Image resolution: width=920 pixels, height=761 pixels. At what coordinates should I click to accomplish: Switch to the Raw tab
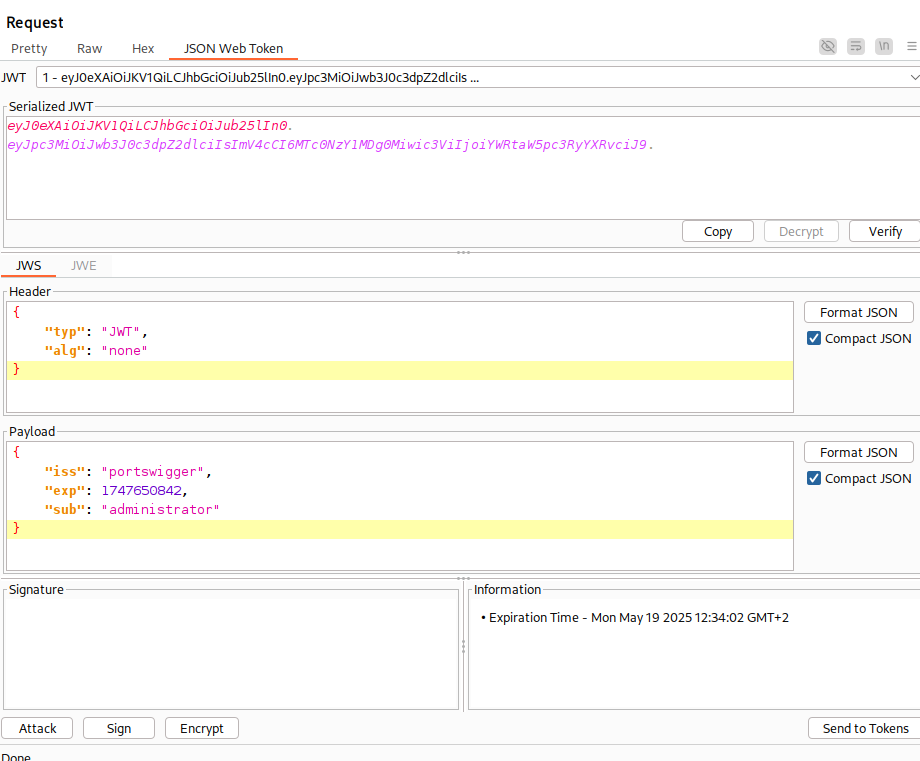(90, 49)
